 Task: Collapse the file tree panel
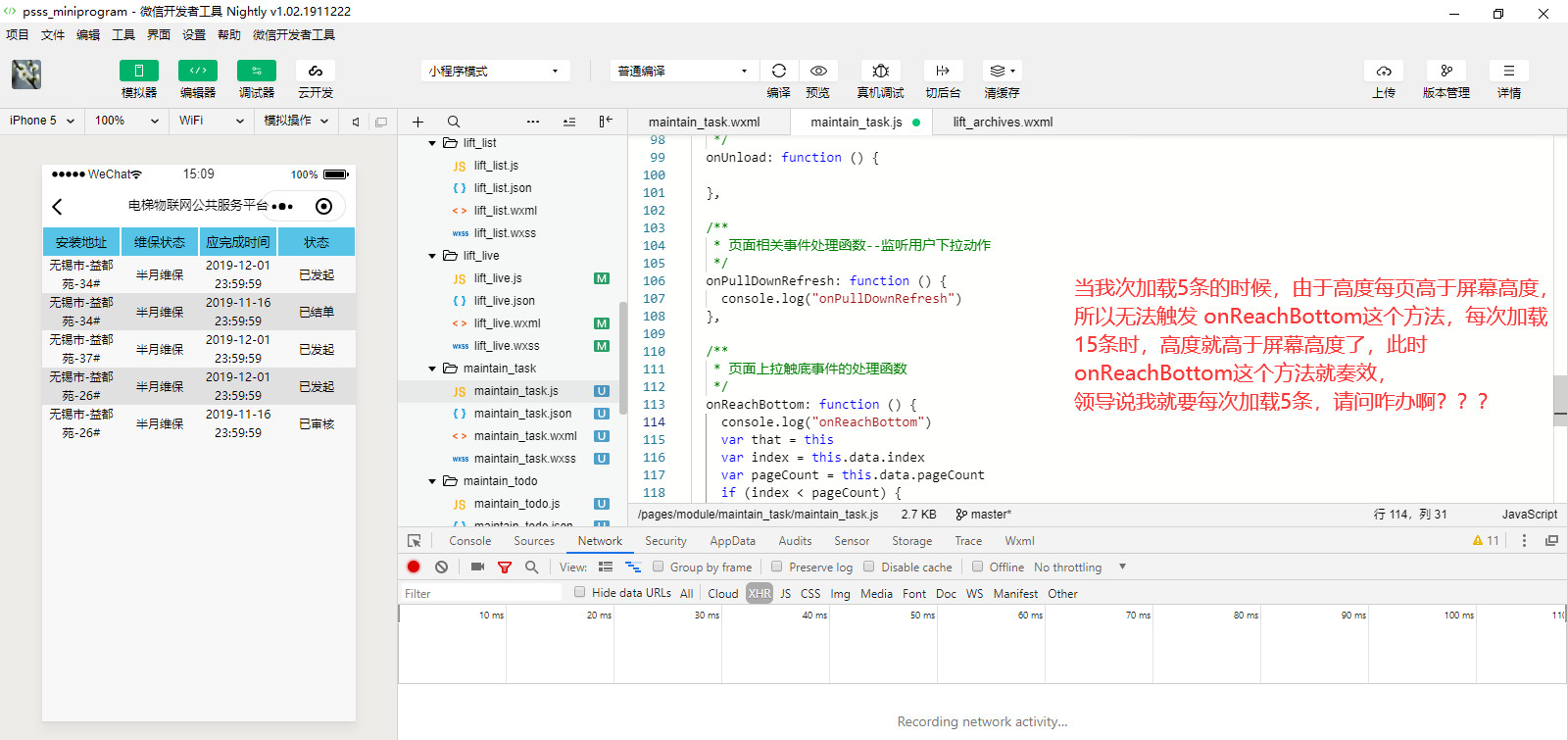606,122
